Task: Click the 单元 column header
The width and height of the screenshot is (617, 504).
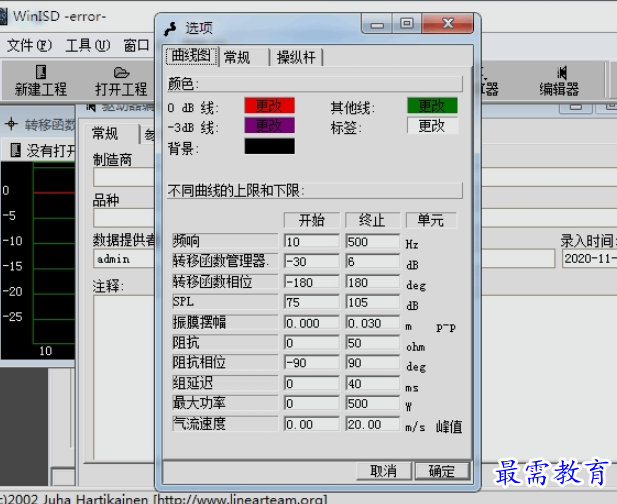Action: click(431, 220)
